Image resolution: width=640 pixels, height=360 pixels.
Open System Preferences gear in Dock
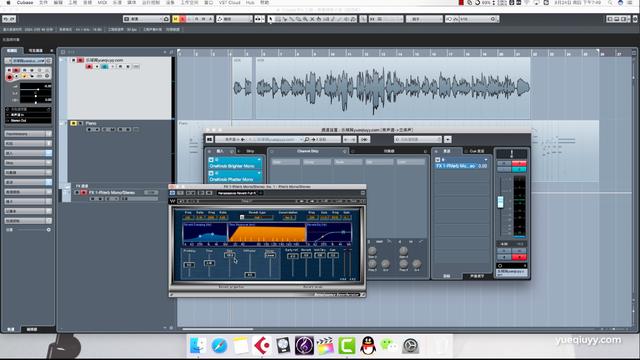click(410, 346)
